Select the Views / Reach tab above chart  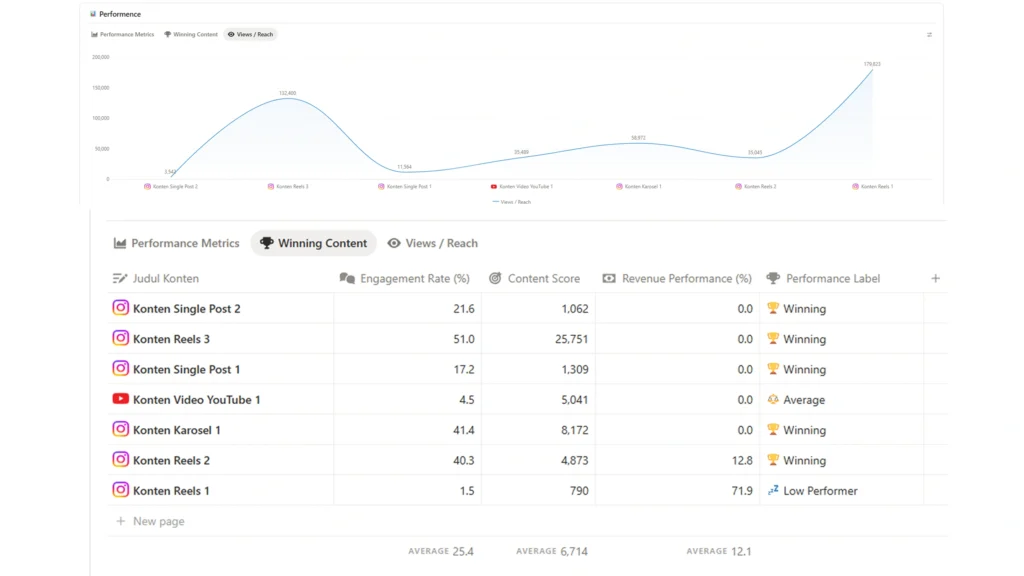250,34
